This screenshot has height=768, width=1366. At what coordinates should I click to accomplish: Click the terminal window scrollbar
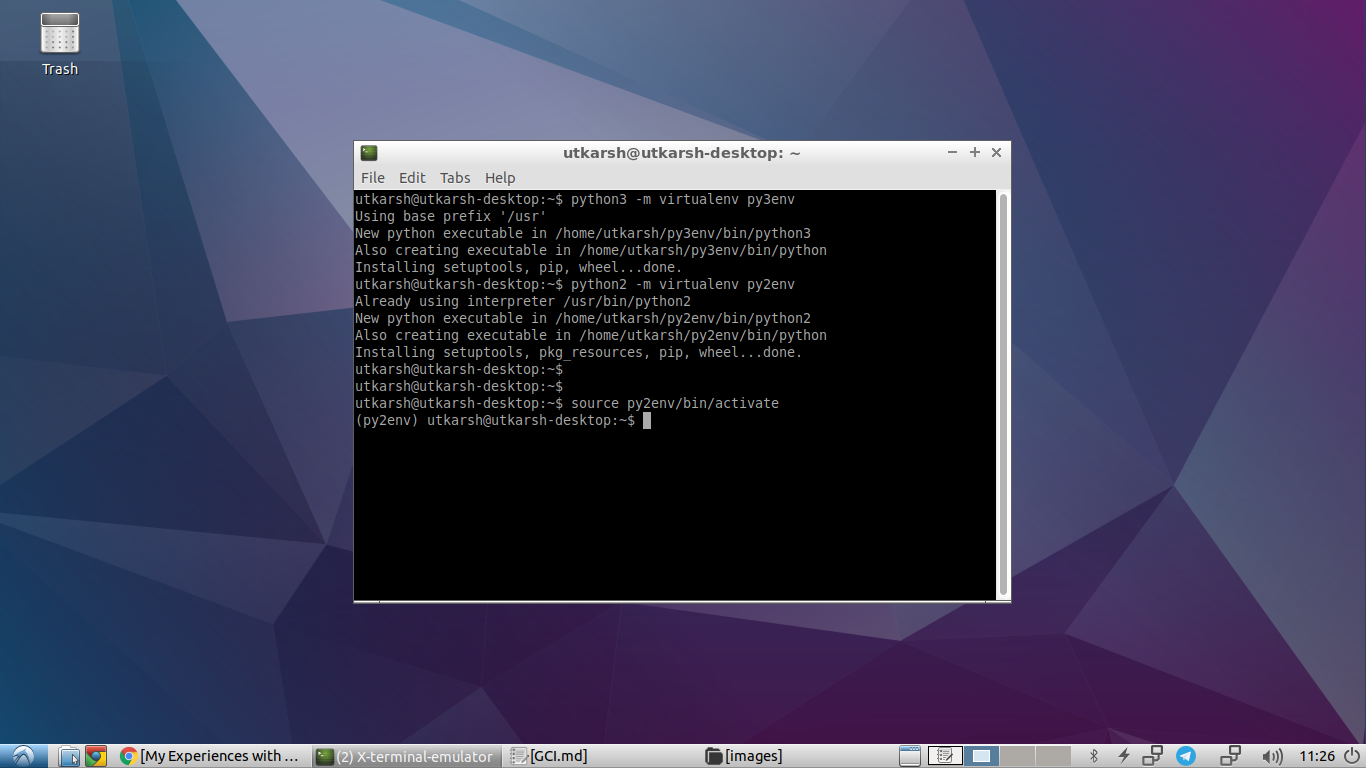click(x=1001, y=390)
